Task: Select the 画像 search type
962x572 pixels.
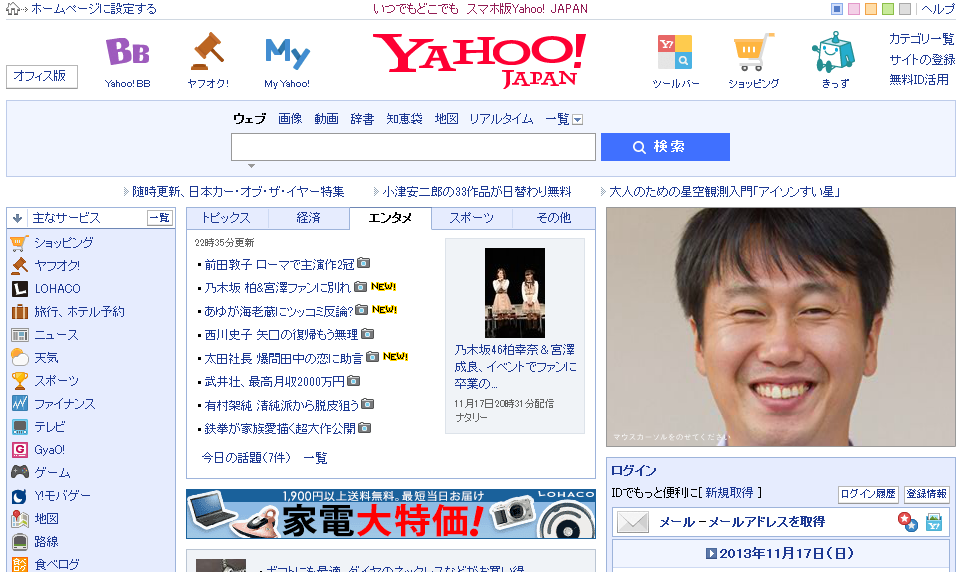Action: 290,119
